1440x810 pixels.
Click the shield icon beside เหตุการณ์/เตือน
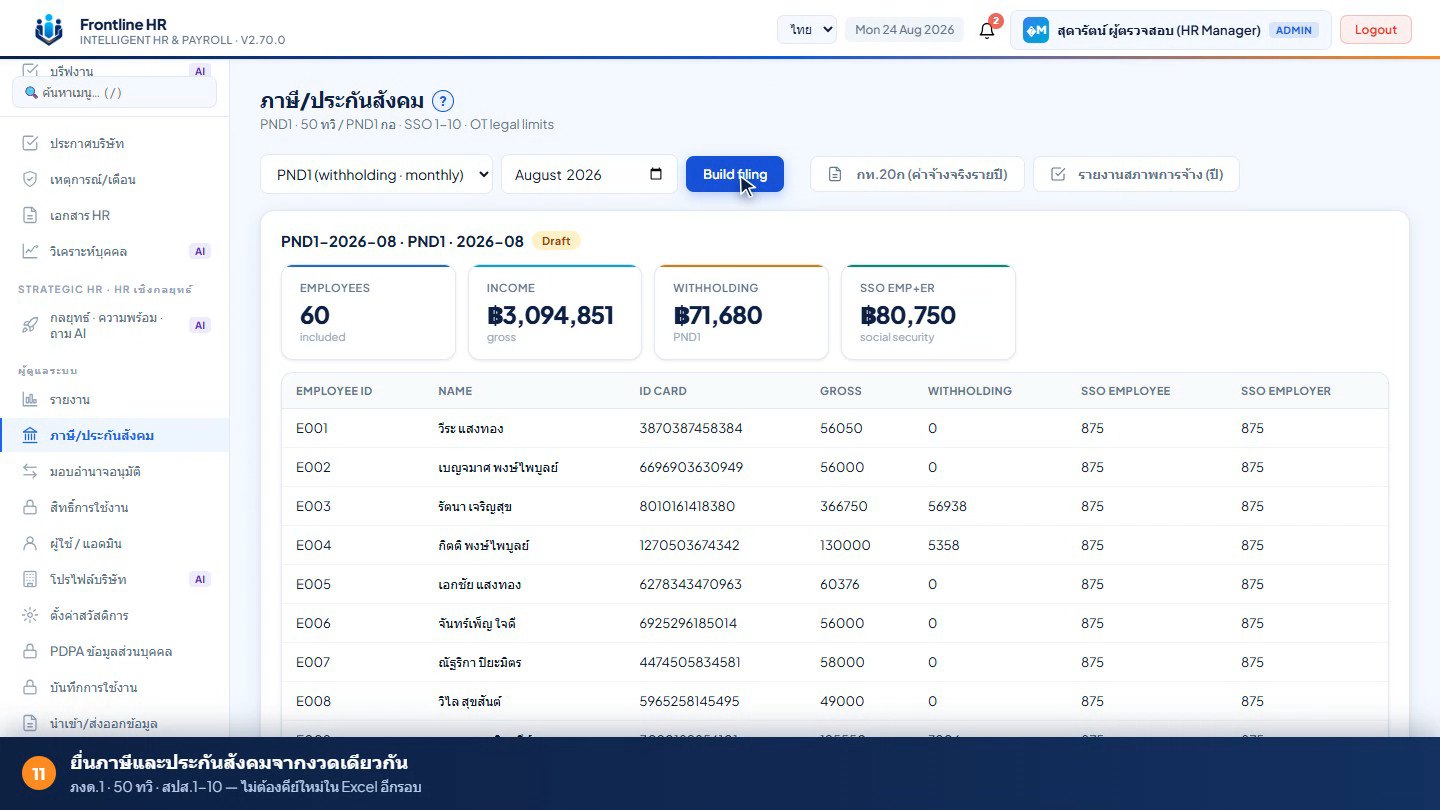click(30, 179)
